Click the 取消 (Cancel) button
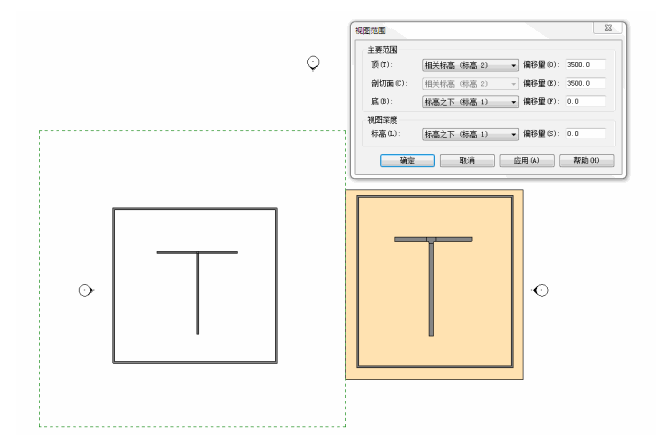The height and width of the screenshot is (435, 670). click(x=465, y=160)
